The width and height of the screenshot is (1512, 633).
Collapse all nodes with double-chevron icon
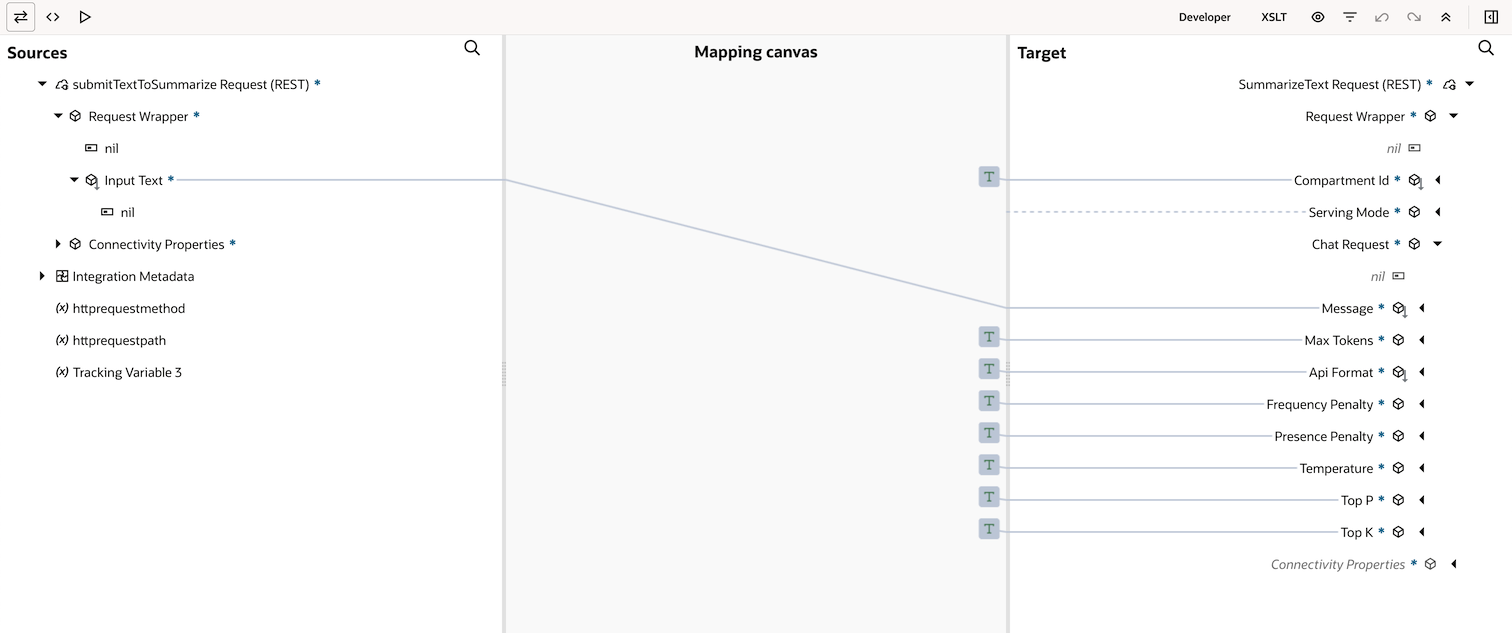point(1446,17)
